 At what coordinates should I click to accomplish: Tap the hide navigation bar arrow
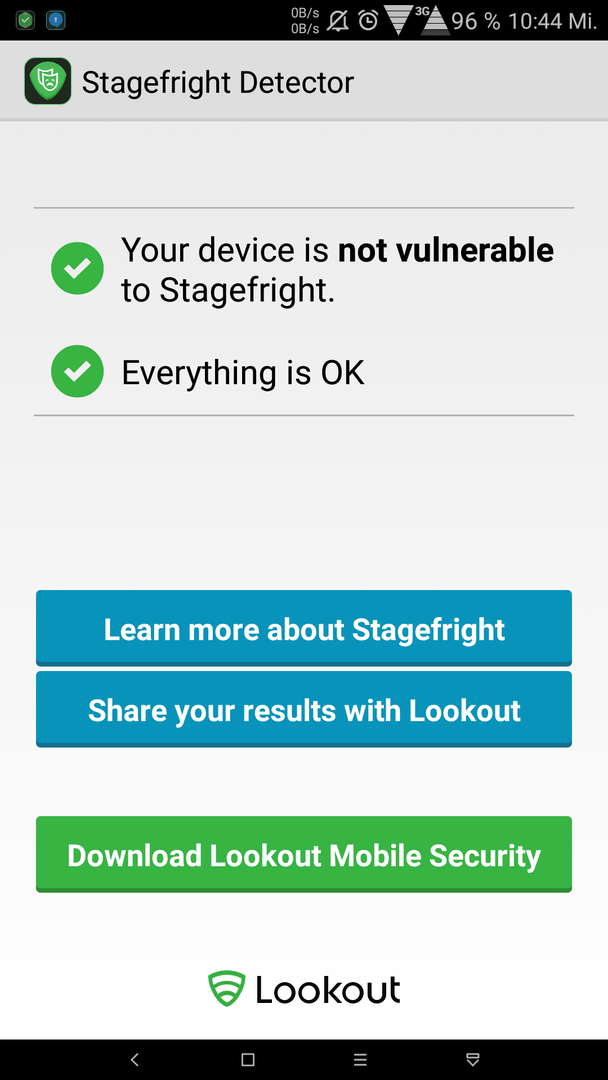[x=472, y=1059]
